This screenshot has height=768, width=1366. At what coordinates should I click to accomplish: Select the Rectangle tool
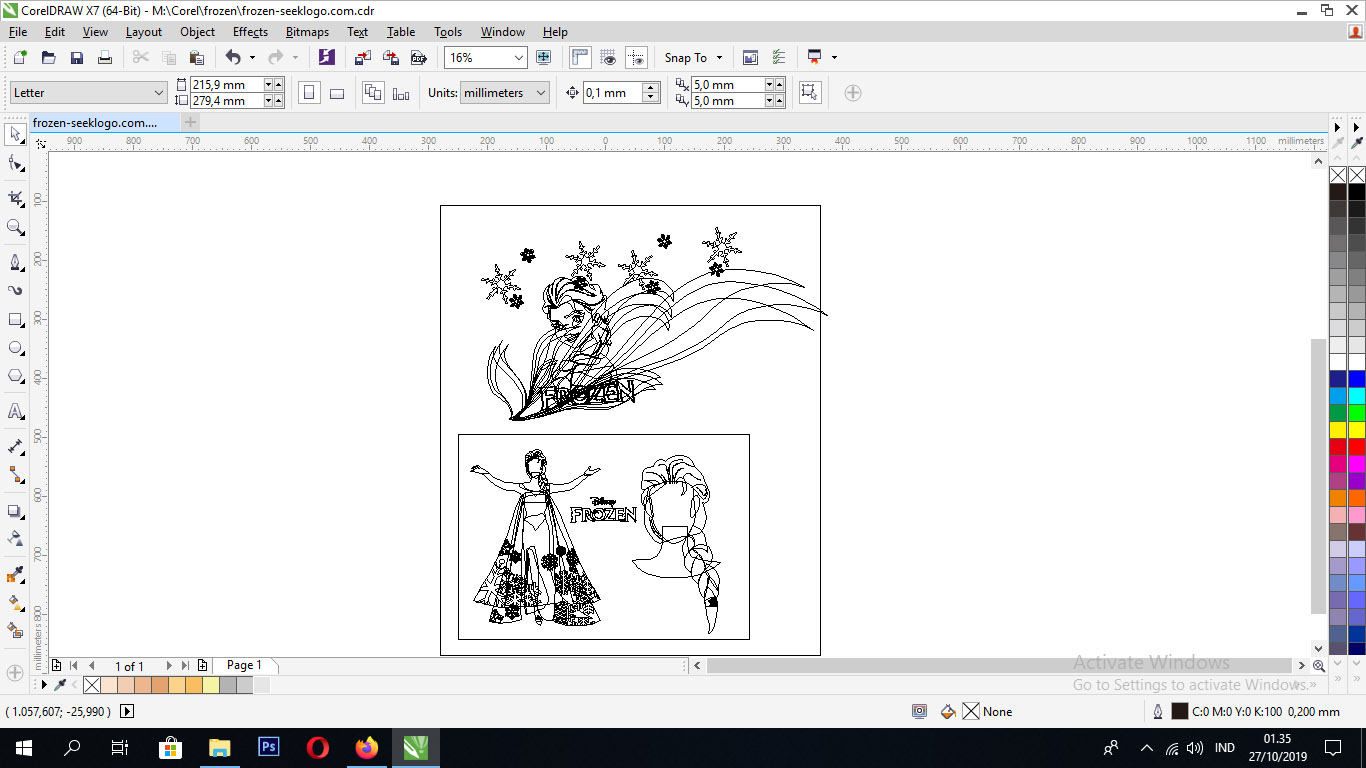point(16,320)
